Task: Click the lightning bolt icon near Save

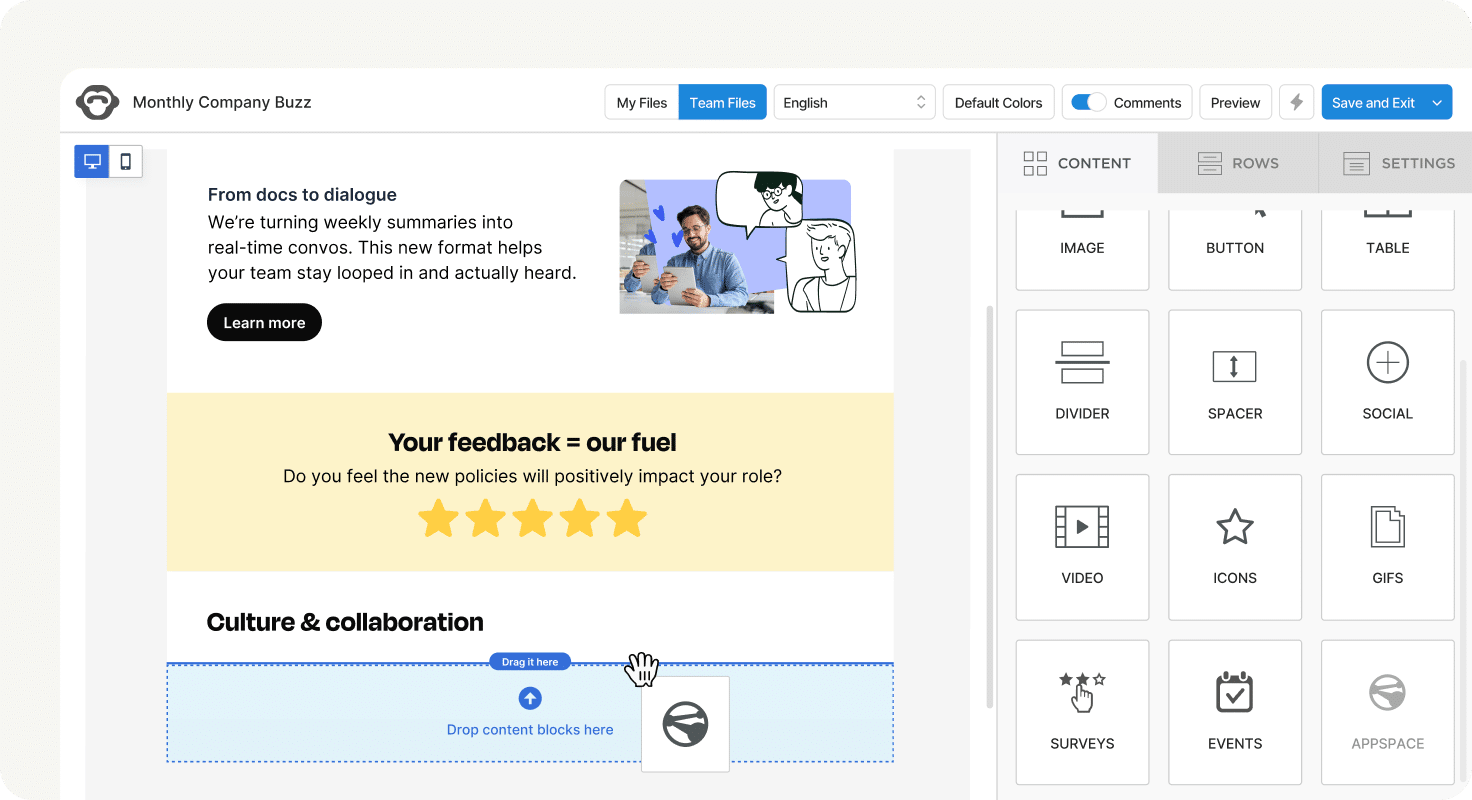Action: coord(1296,102)
